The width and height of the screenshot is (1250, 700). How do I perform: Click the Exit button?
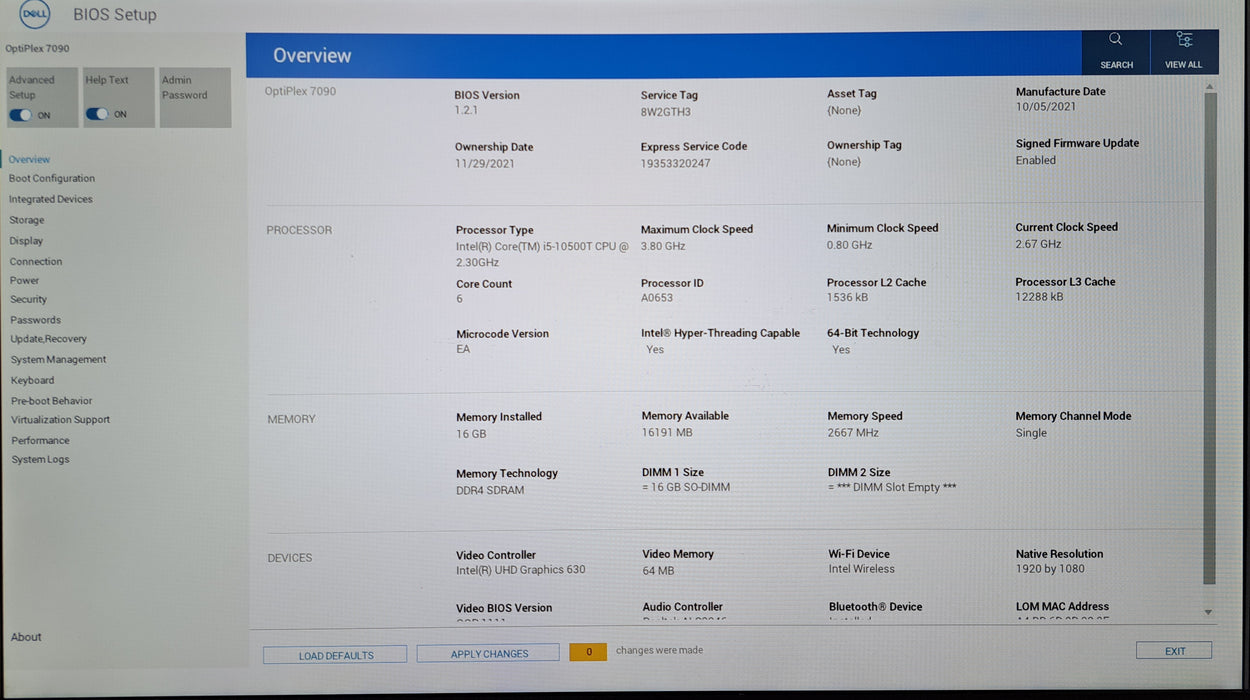[1174, 651]
